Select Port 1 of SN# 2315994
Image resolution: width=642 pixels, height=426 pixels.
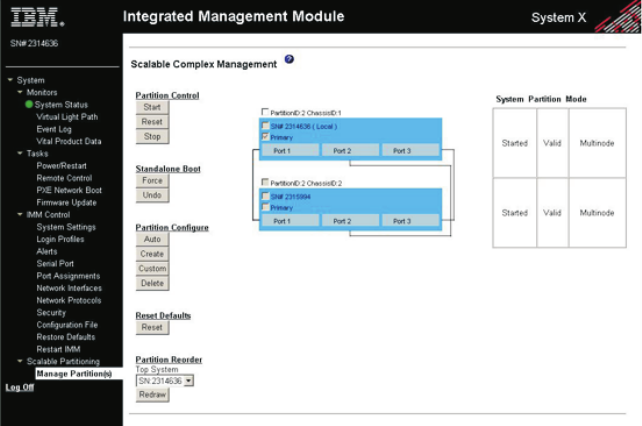click(x=290, y=221)
